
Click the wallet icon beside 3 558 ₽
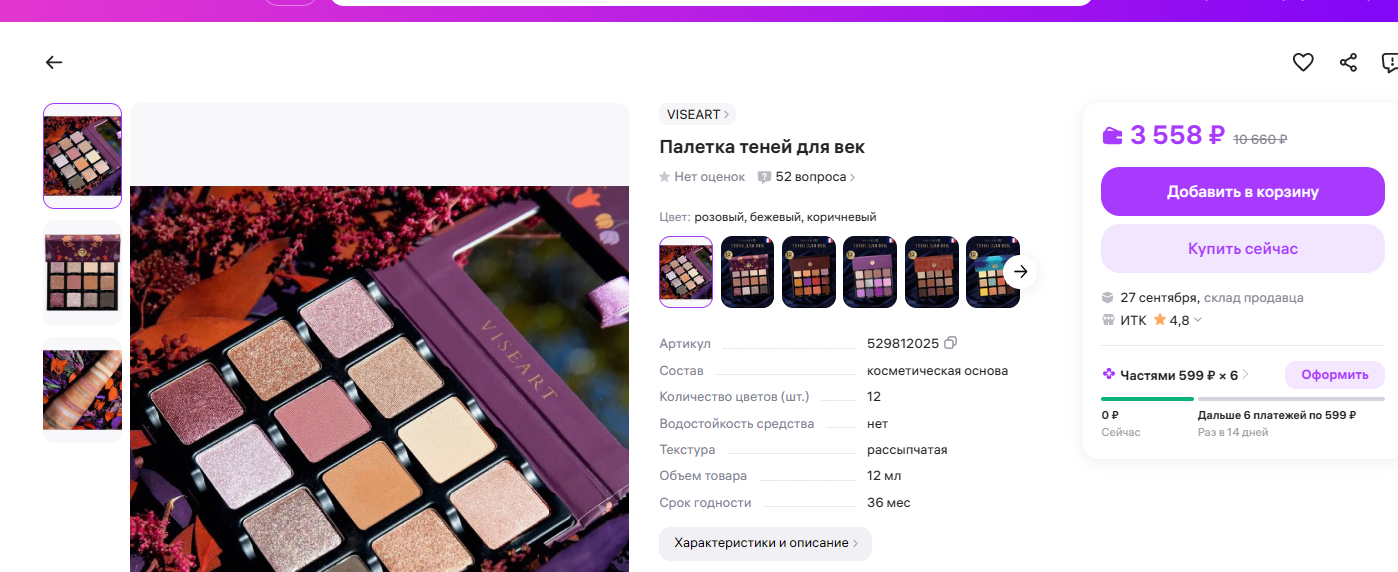click(1112, 135)
